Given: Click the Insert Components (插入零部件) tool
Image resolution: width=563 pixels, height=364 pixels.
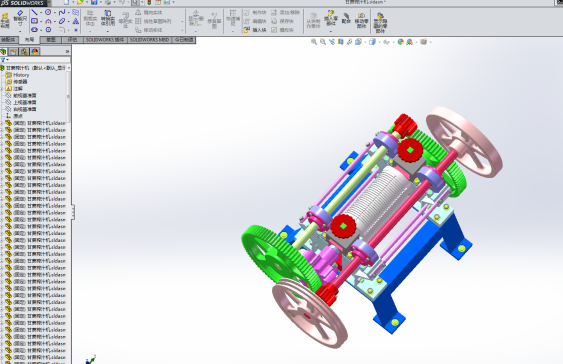Looking at the screenshot, I should pos(331,18).
